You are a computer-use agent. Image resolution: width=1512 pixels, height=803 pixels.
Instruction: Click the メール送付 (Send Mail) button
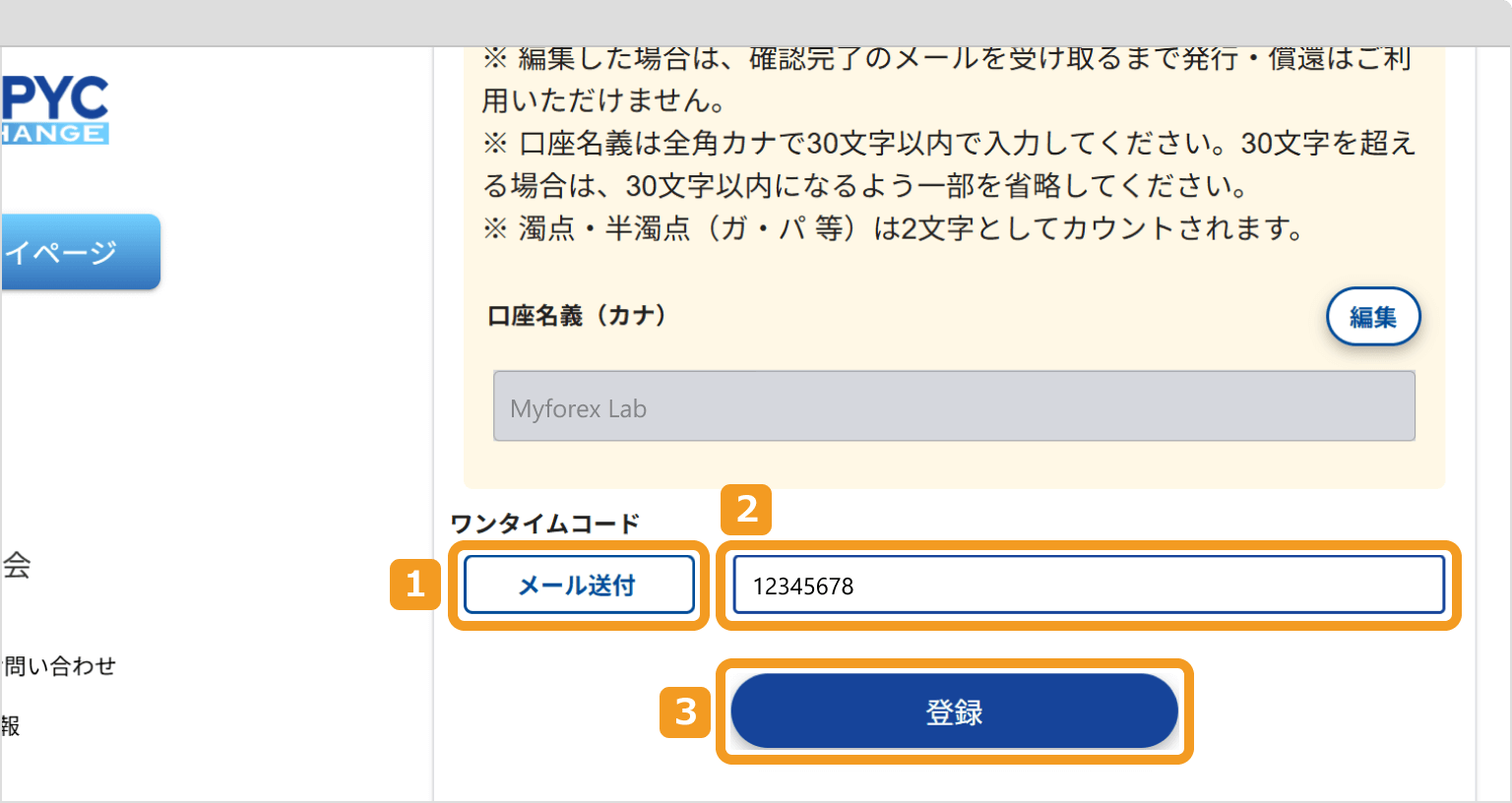579,584
